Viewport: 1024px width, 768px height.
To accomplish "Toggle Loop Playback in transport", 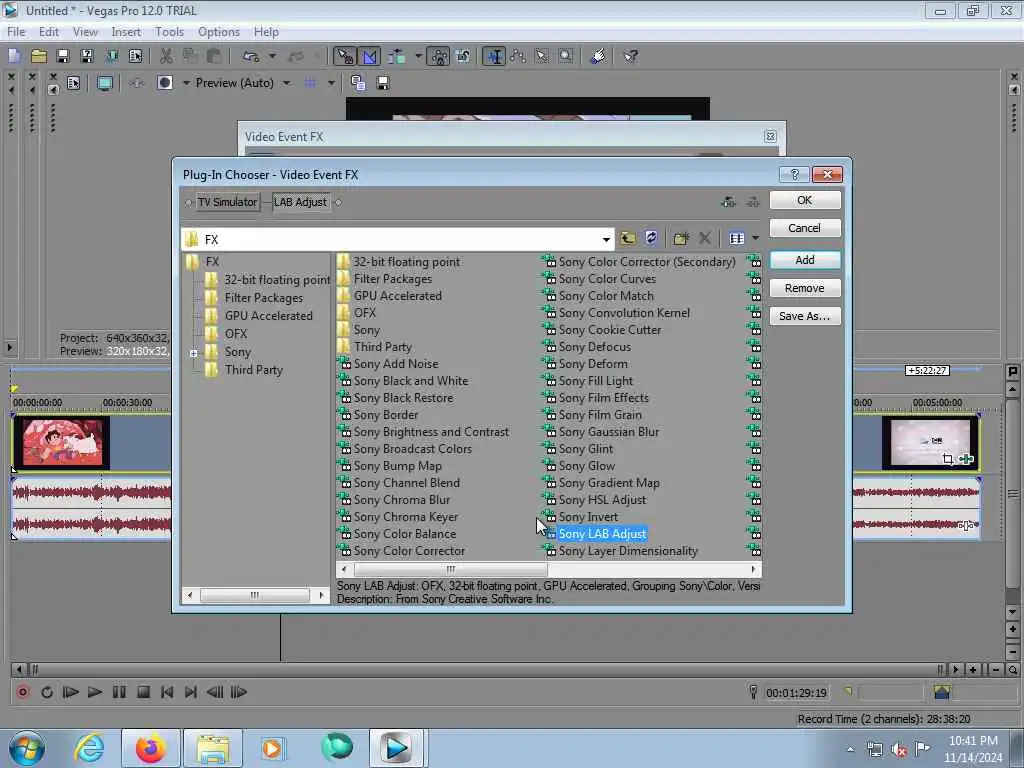I will [47, 692].
